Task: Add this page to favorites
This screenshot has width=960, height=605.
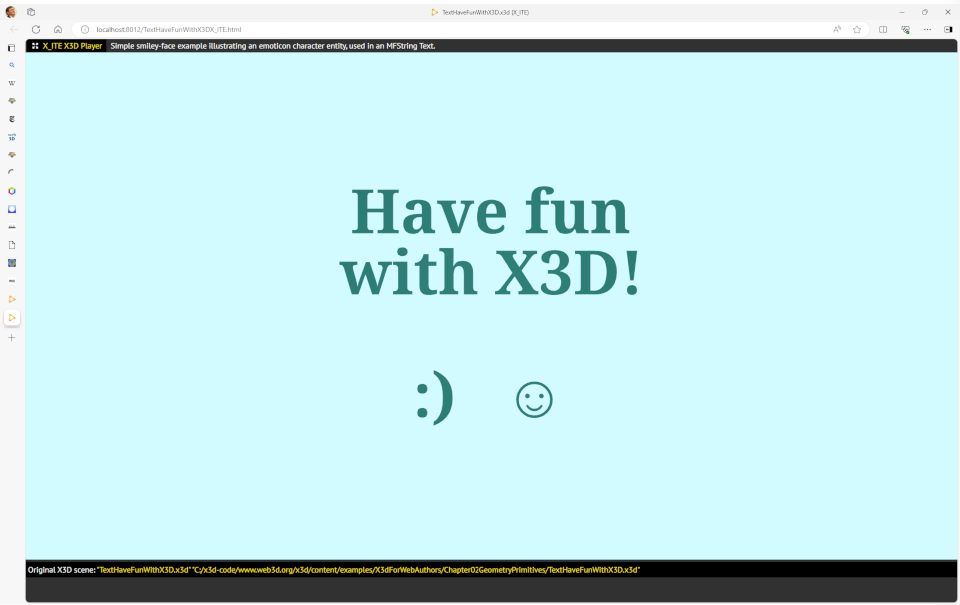Action: click(x=857, y=29)
